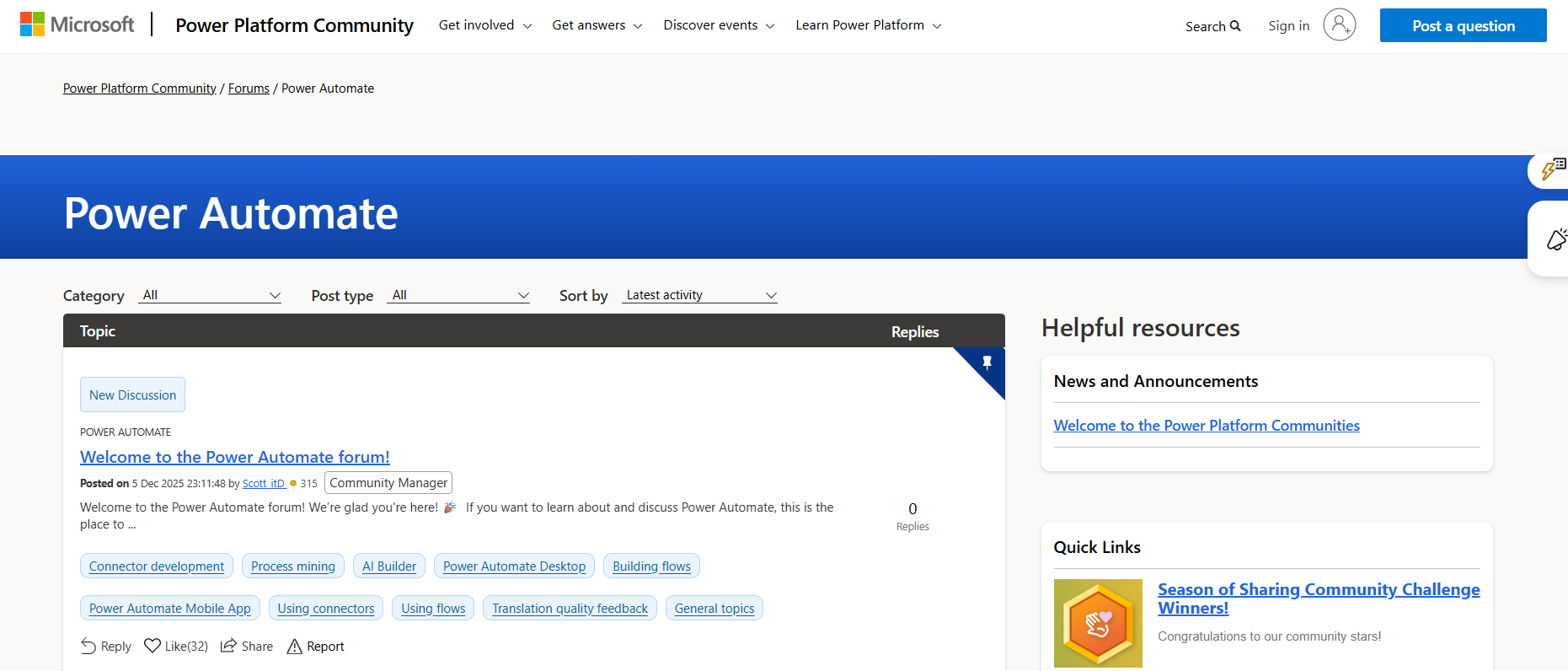Open the Season of Sharing badge thumbnail

tap(1098, 623)
